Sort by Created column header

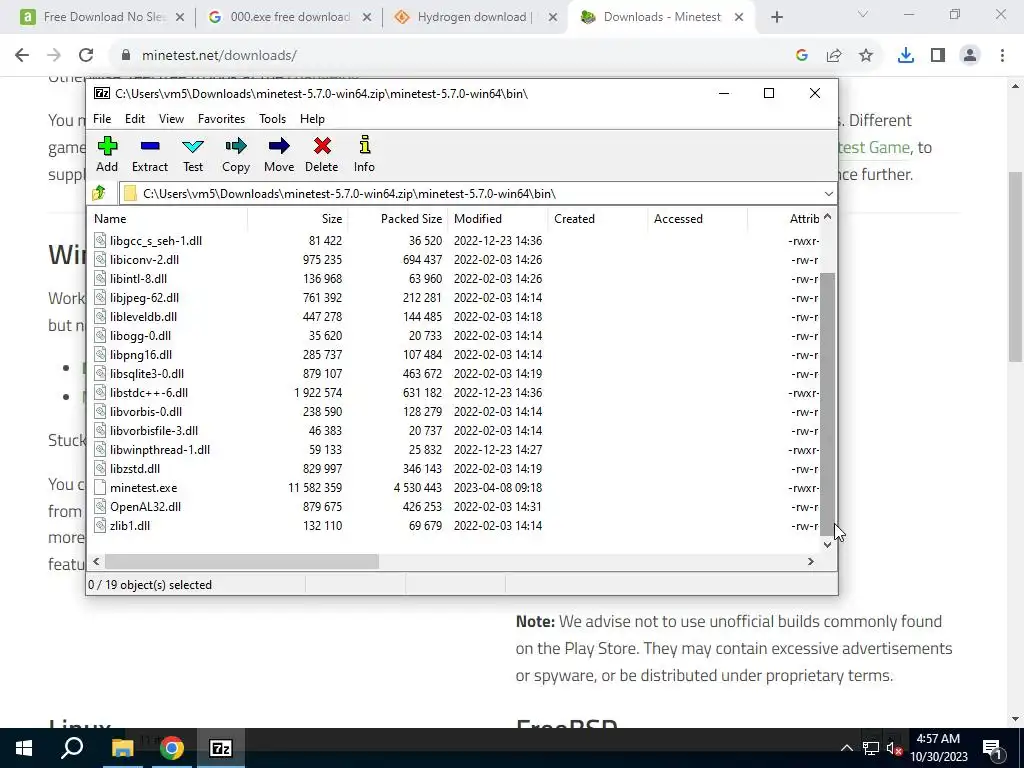[598, 219]
